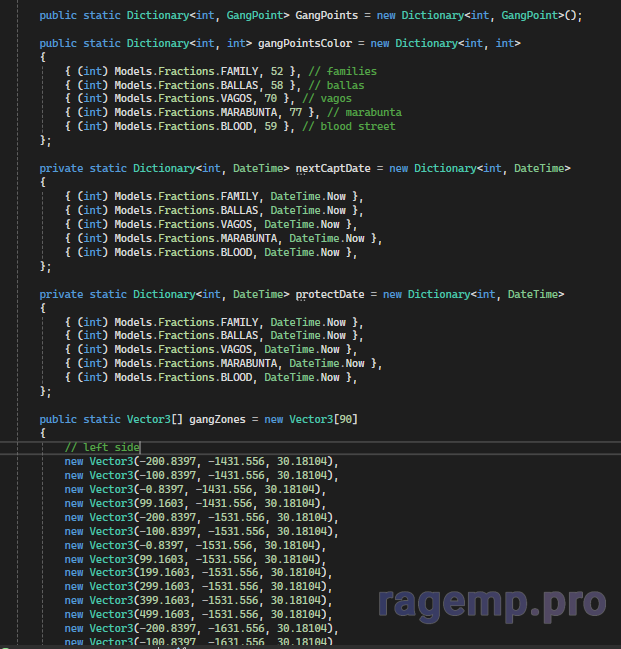This screenshot has height=649, width=621.
Task: Click the ragemp.pro watermark text
Action: click(x=491, y=603)
